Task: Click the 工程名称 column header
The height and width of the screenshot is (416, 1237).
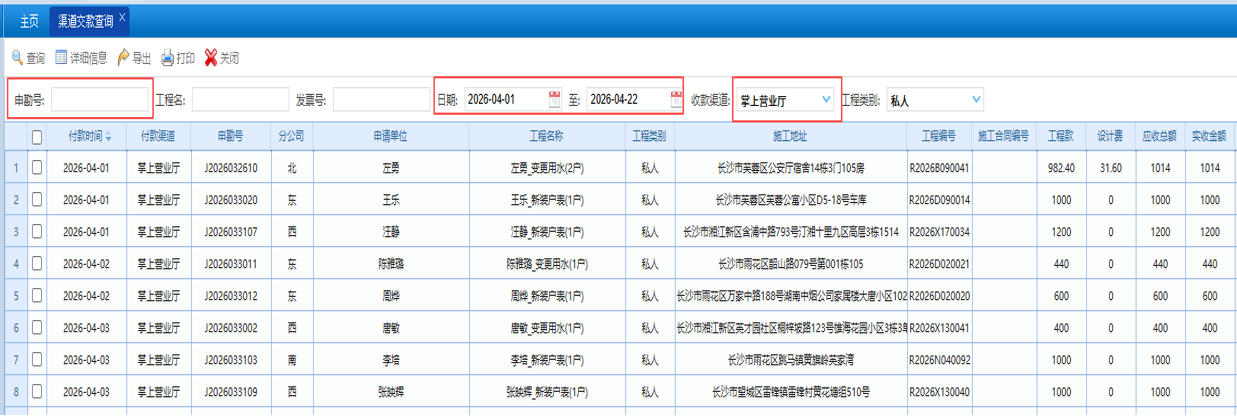Action: pos(546,136)
